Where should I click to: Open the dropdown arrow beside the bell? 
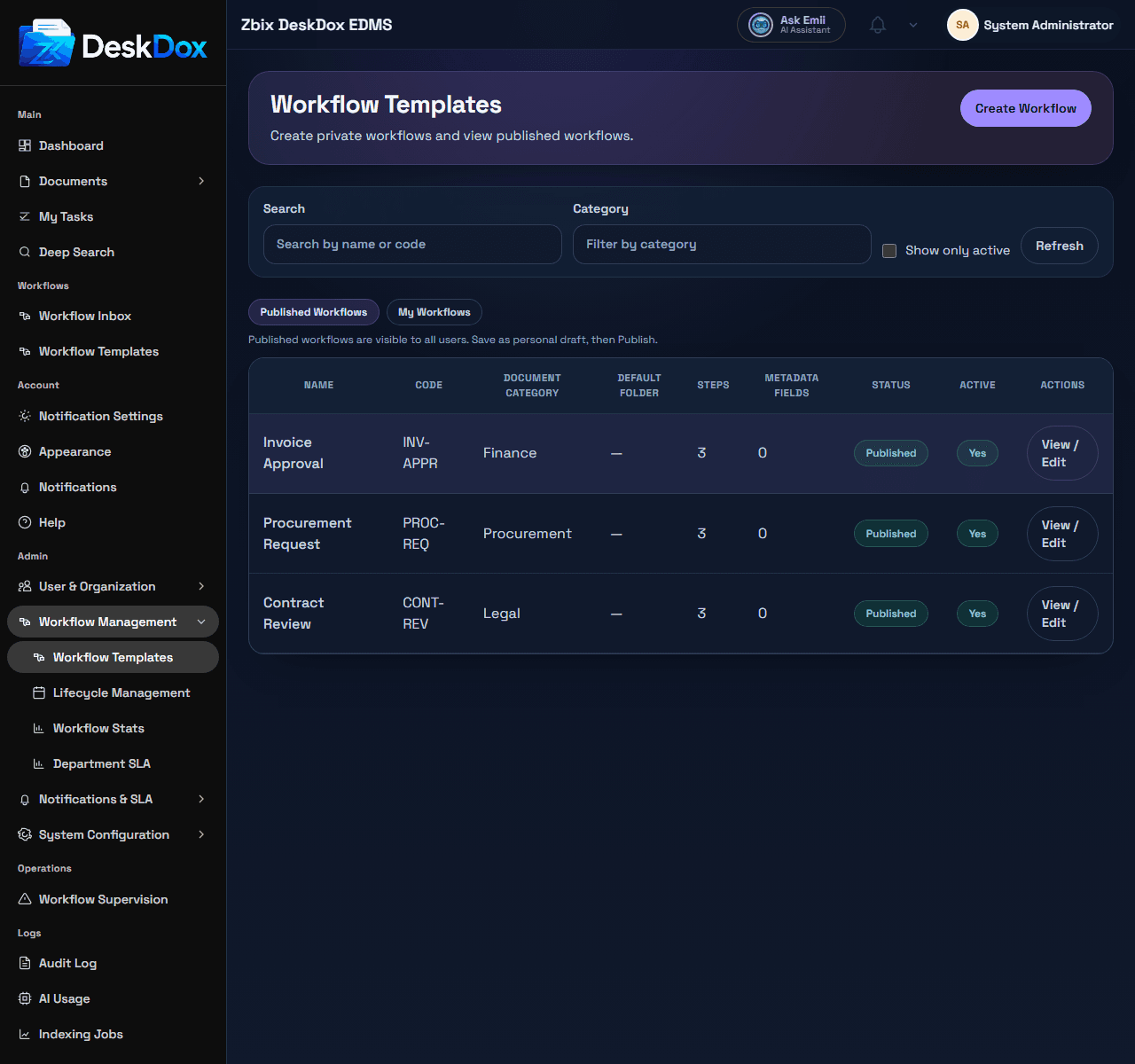pos(913,25)
